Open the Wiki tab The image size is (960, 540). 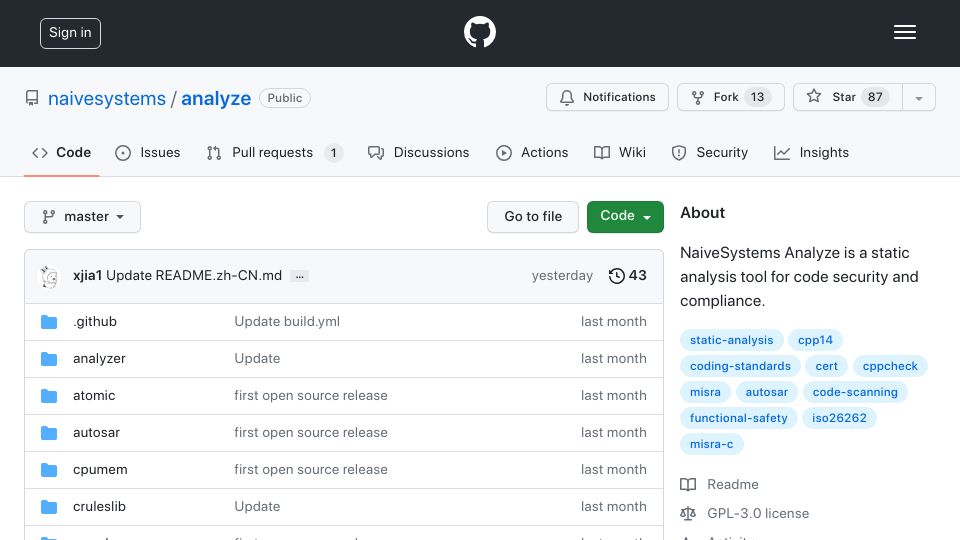coord(620,152)
